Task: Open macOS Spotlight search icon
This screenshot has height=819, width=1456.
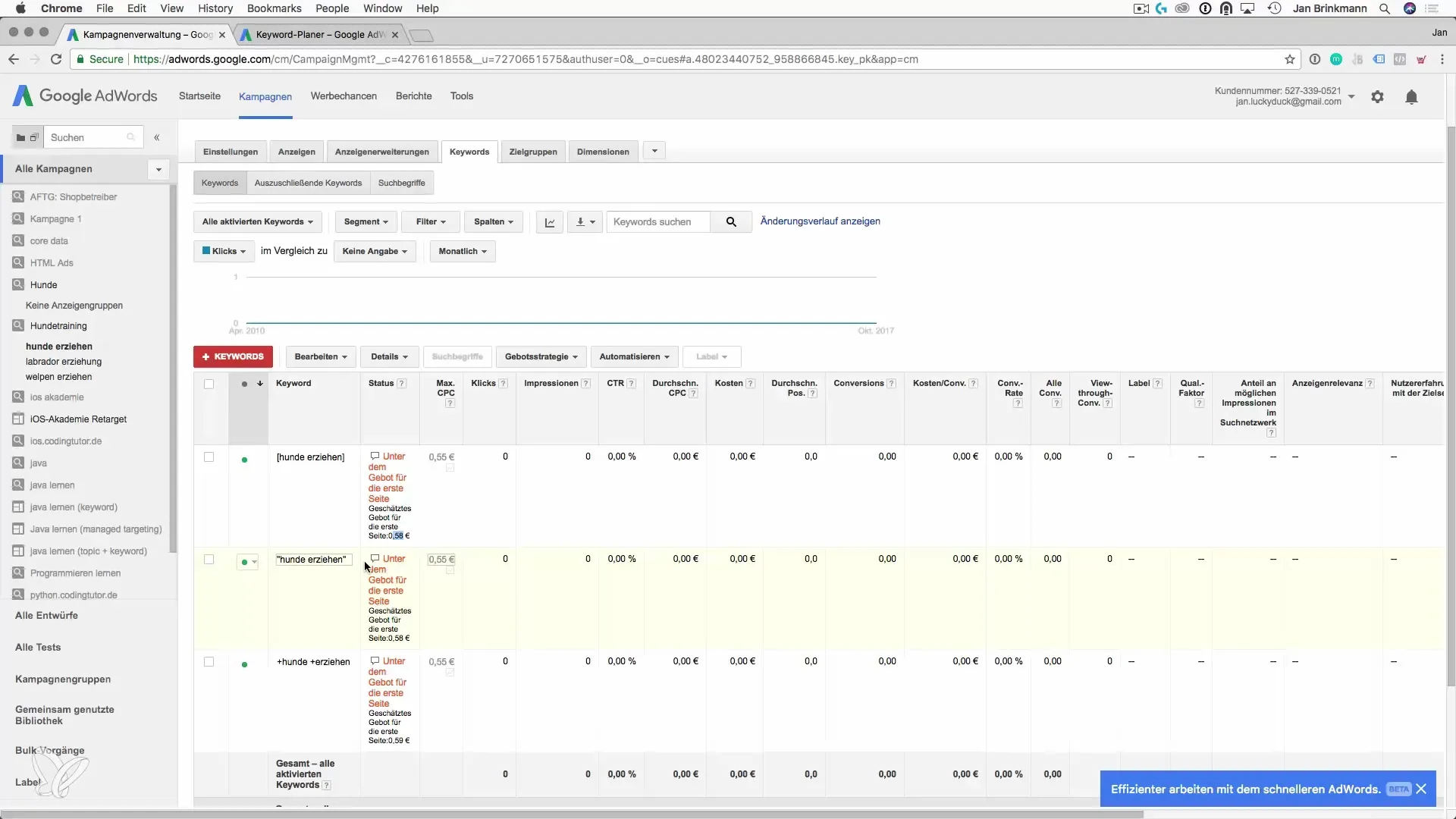Action: [x=1385, y=8]
